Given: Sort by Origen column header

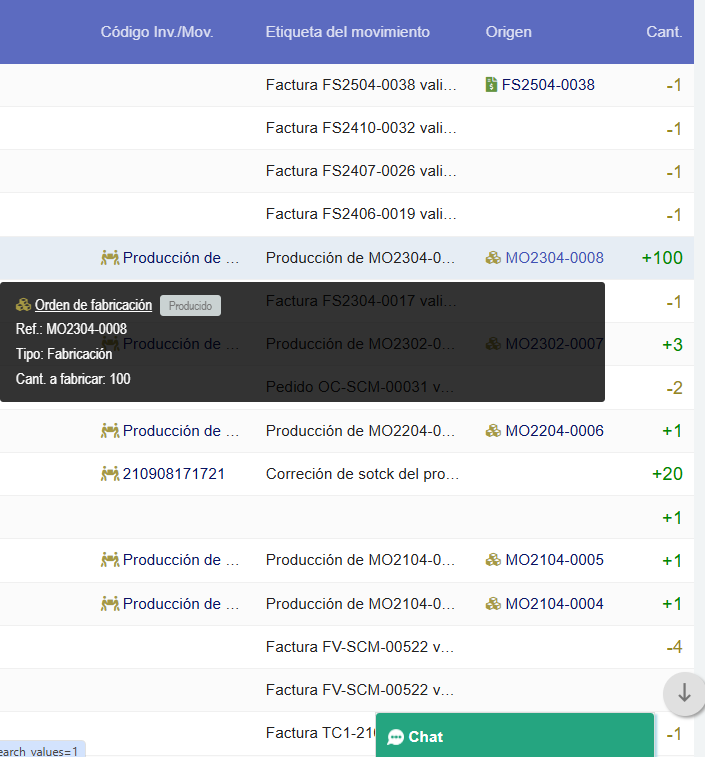Looking at the screenshot, I should 508,32.
